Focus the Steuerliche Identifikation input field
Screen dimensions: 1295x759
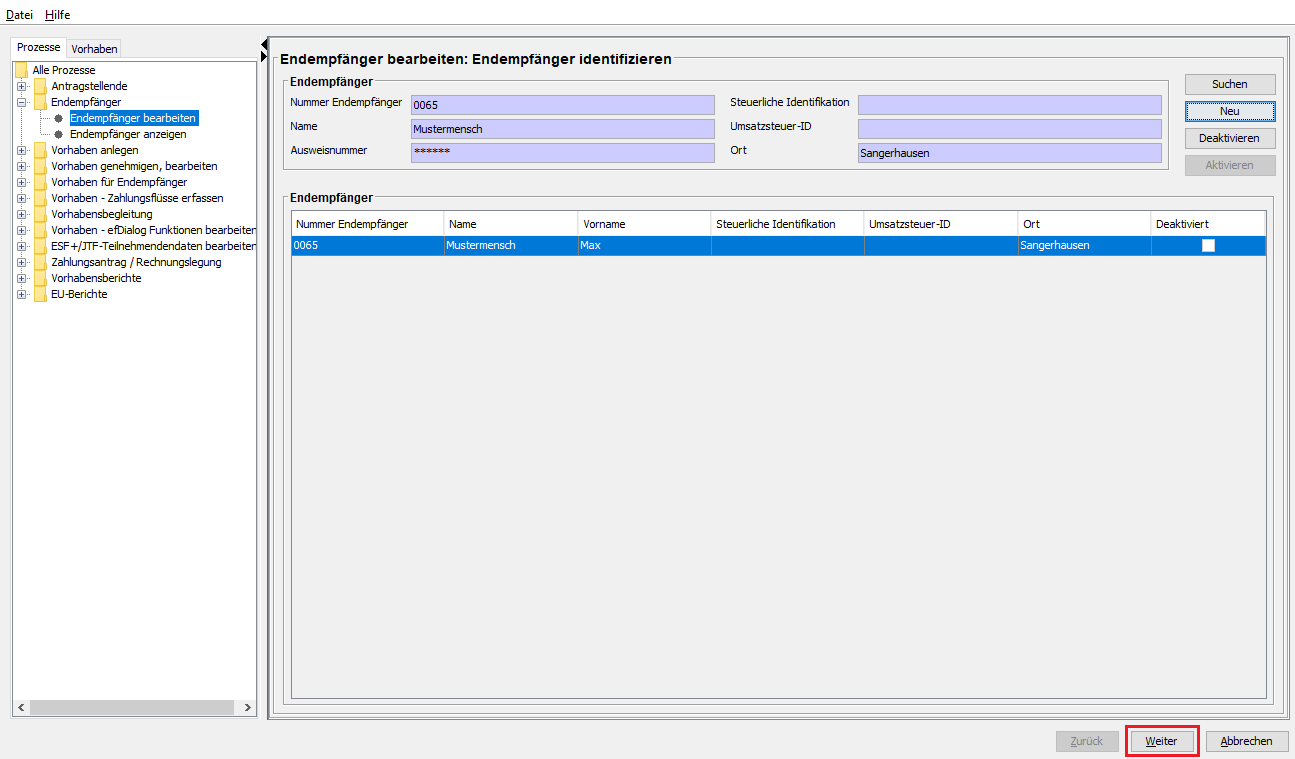pos(1010,105)
